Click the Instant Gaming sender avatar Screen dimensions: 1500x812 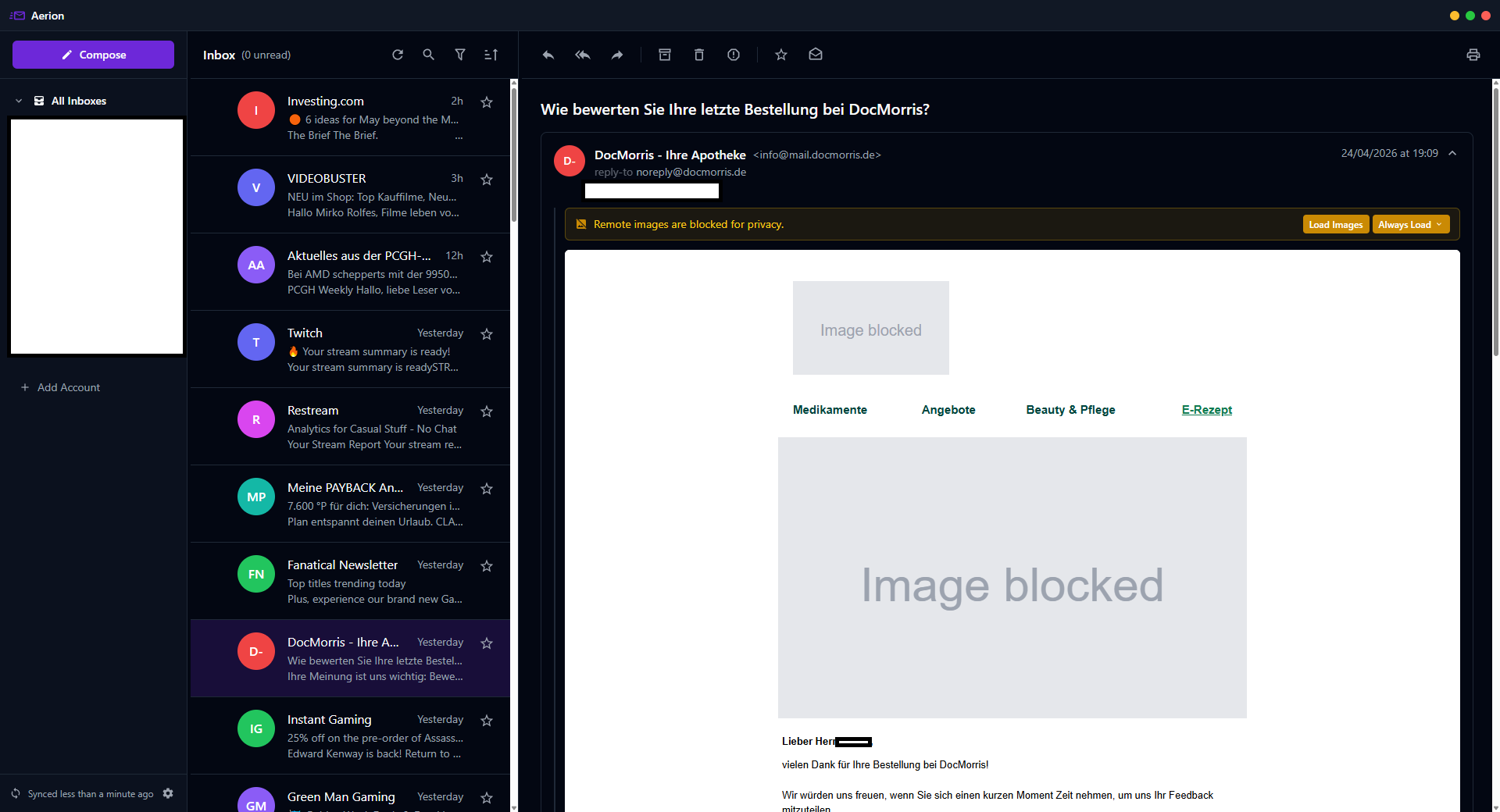[x=256, y=728]
